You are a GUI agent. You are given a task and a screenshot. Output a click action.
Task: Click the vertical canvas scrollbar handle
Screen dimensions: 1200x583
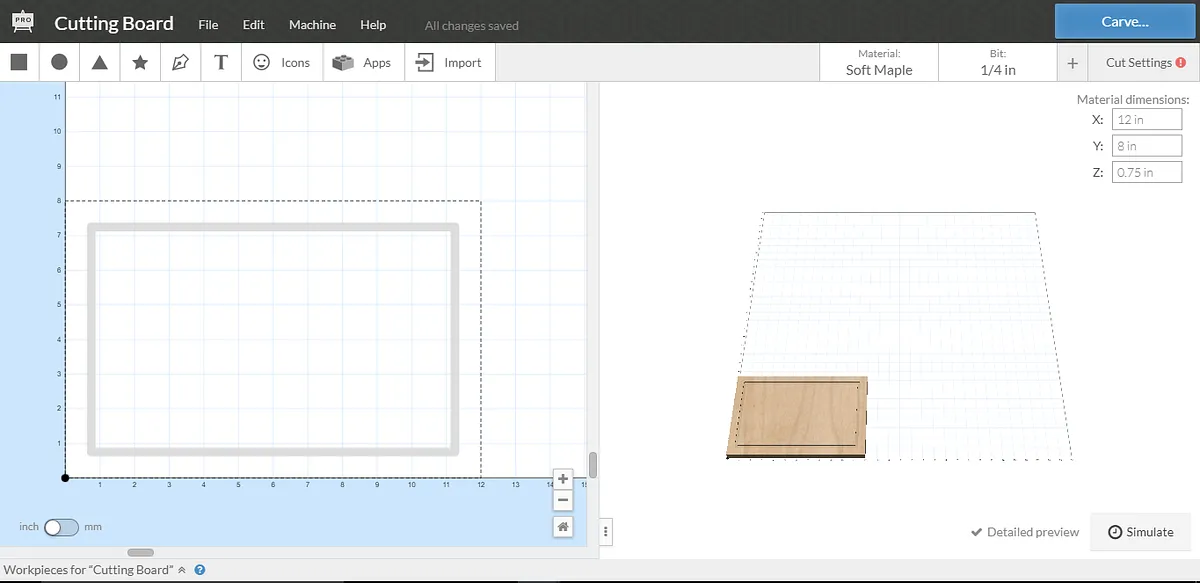(x=593, y=465)
